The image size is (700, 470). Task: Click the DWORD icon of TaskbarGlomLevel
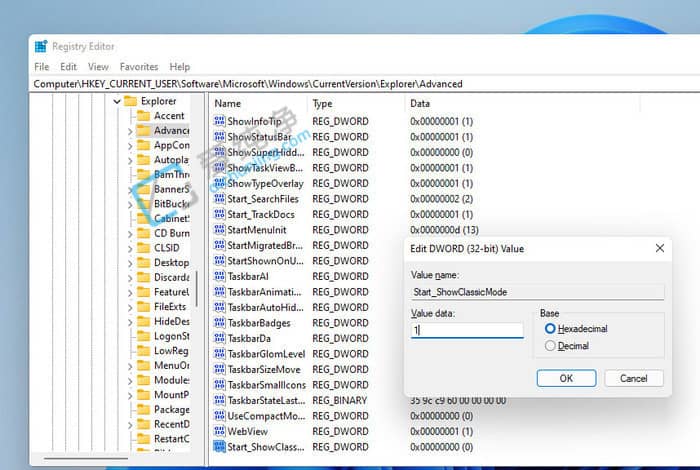click(x=220, y=354)
